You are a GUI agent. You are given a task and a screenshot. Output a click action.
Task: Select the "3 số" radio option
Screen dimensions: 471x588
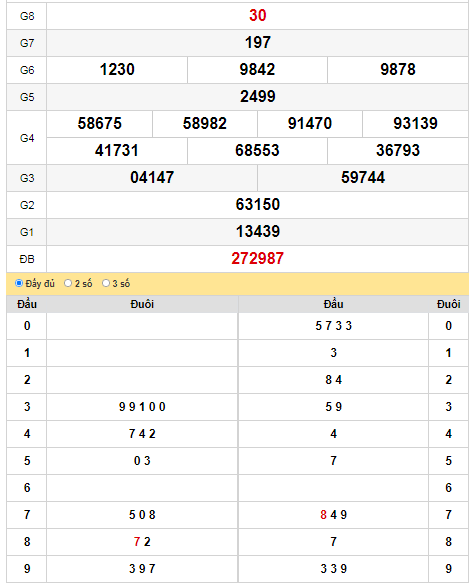[x=106, y=283]
